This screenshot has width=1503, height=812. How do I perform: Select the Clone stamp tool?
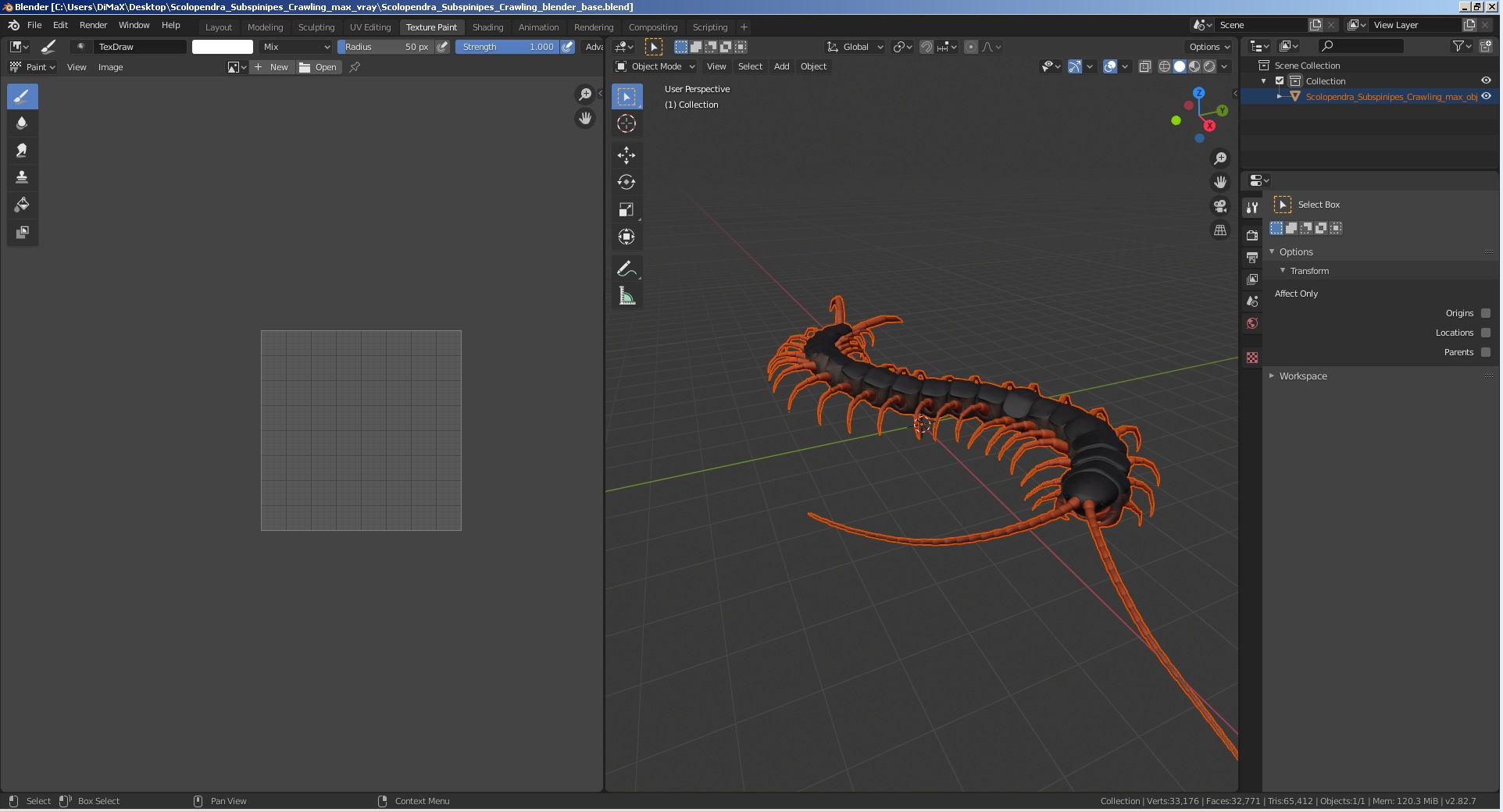(x=22, y=177)
